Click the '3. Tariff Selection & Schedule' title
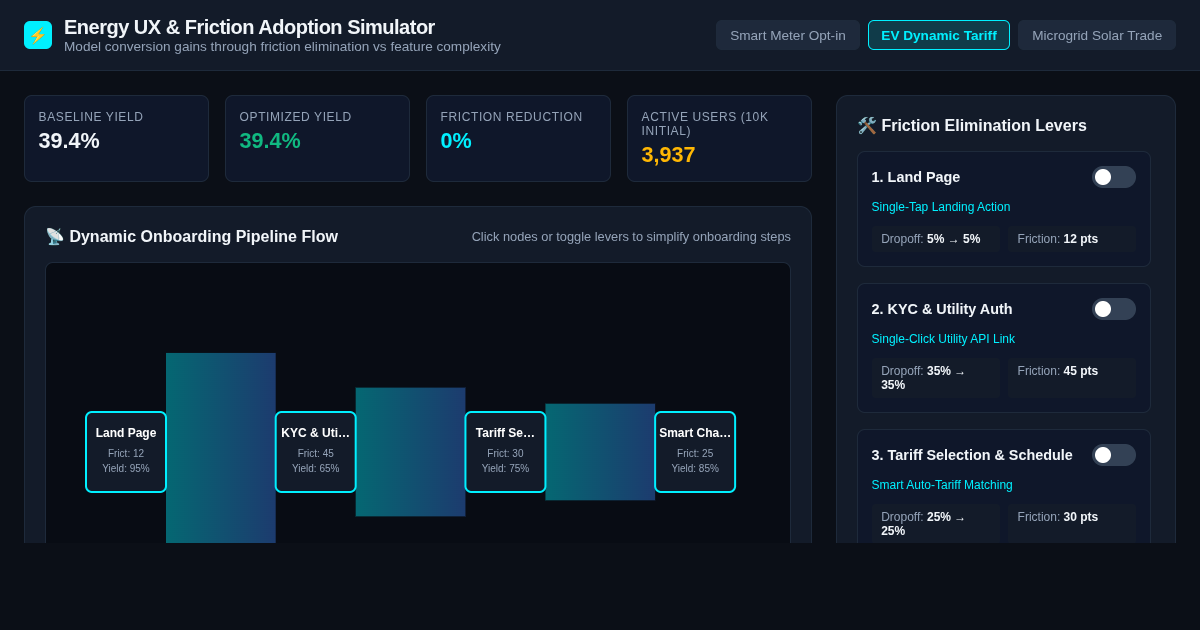 click(x=972, y=455)
